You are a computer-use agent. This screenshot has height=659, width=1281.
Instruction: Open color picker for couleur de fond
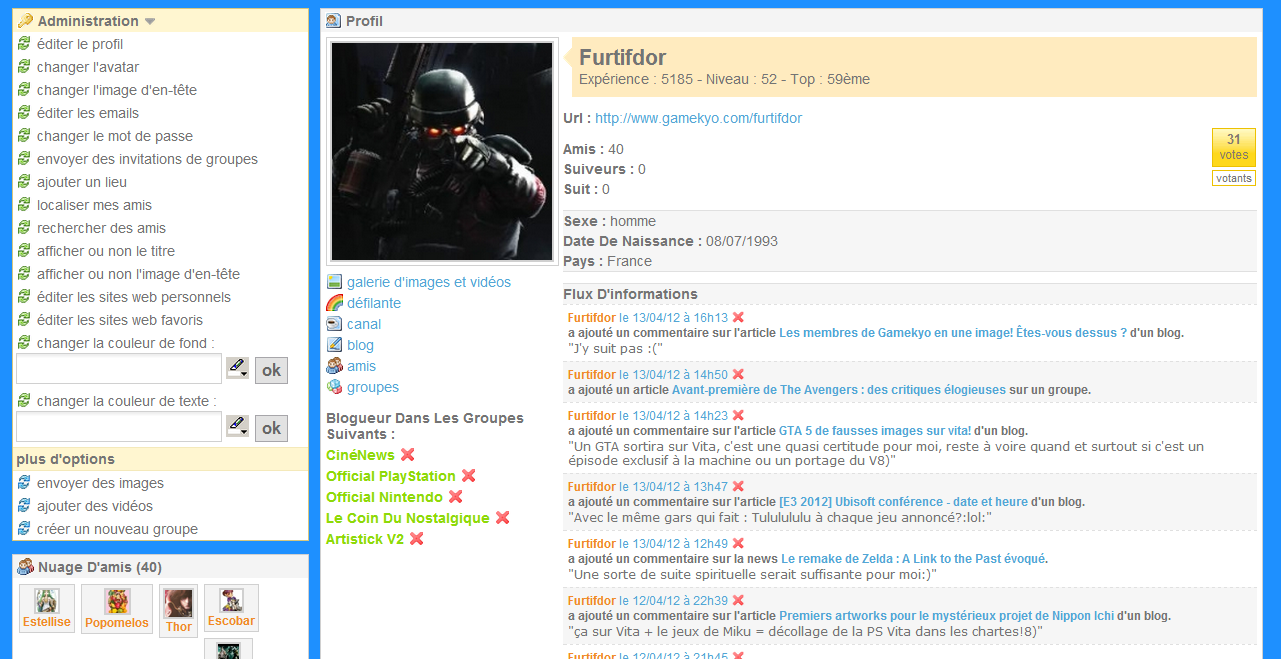[x=237, y=369]
